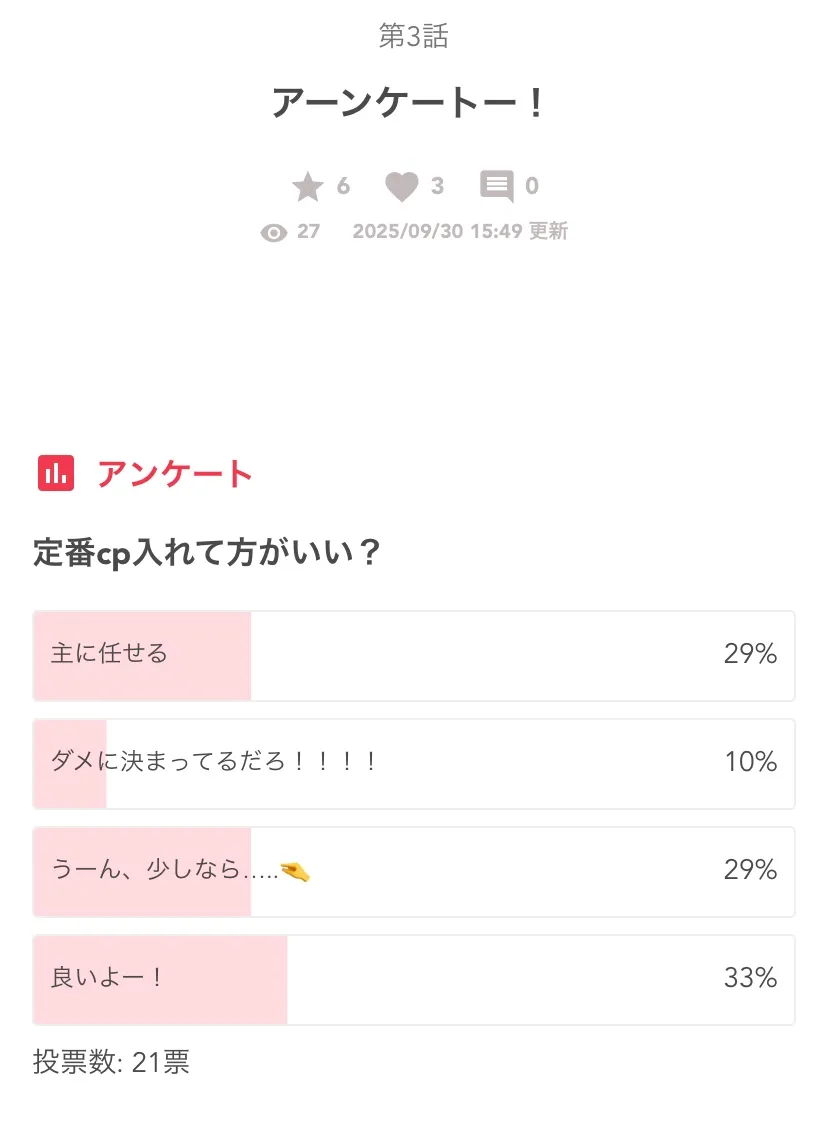Viewport: 828px width, 1137px height.
Task: Click the red bar chart poll icon
Action: pos(57,473)
